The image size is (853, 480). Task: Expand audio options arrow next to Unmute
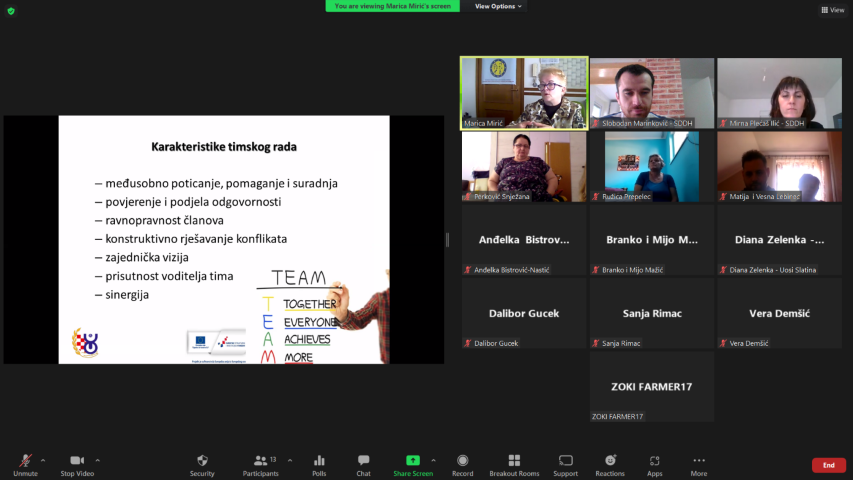coord(43,460)
